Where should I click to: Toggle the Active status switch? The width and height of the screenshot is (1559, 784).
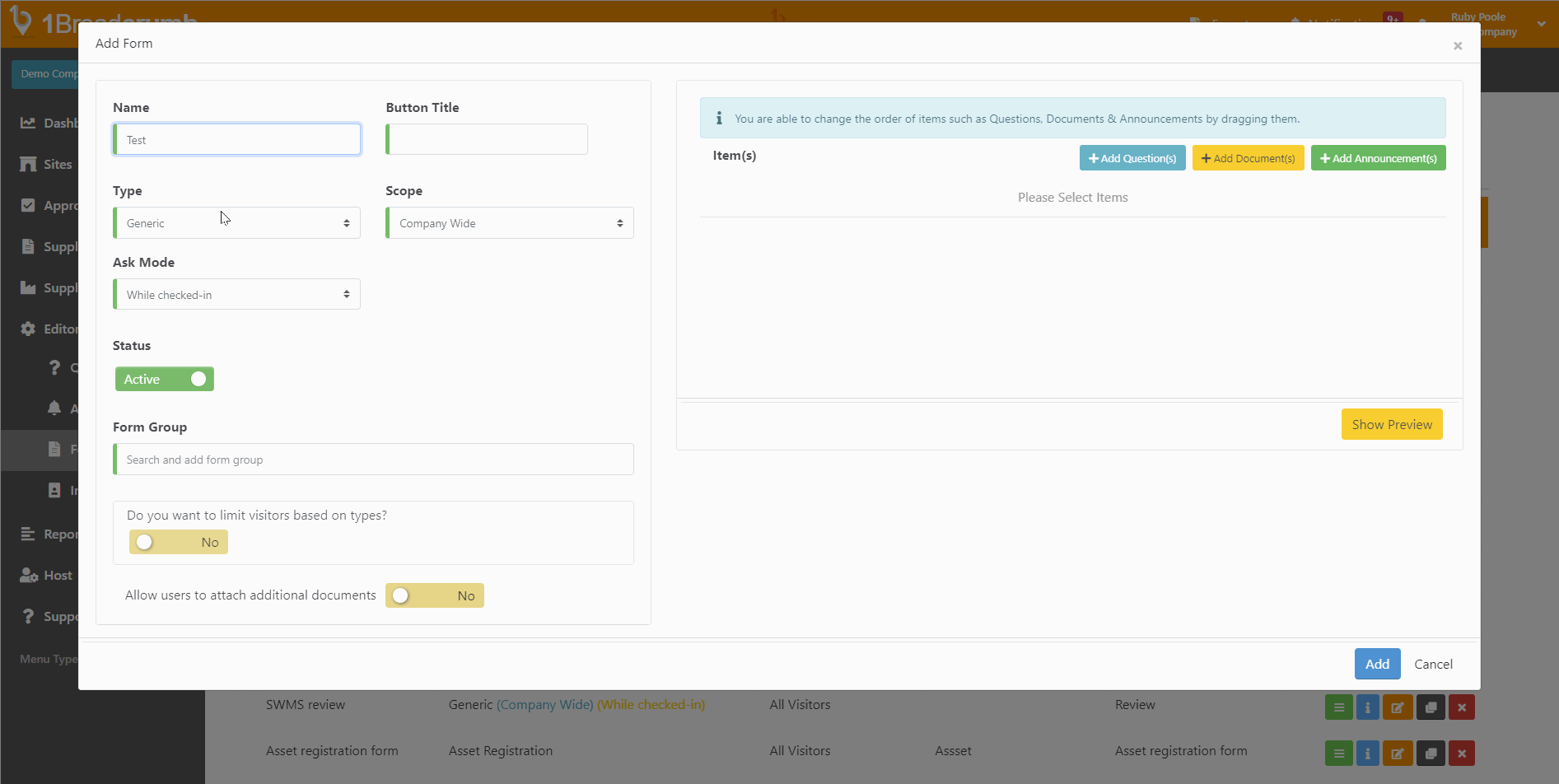coord(165,379)
